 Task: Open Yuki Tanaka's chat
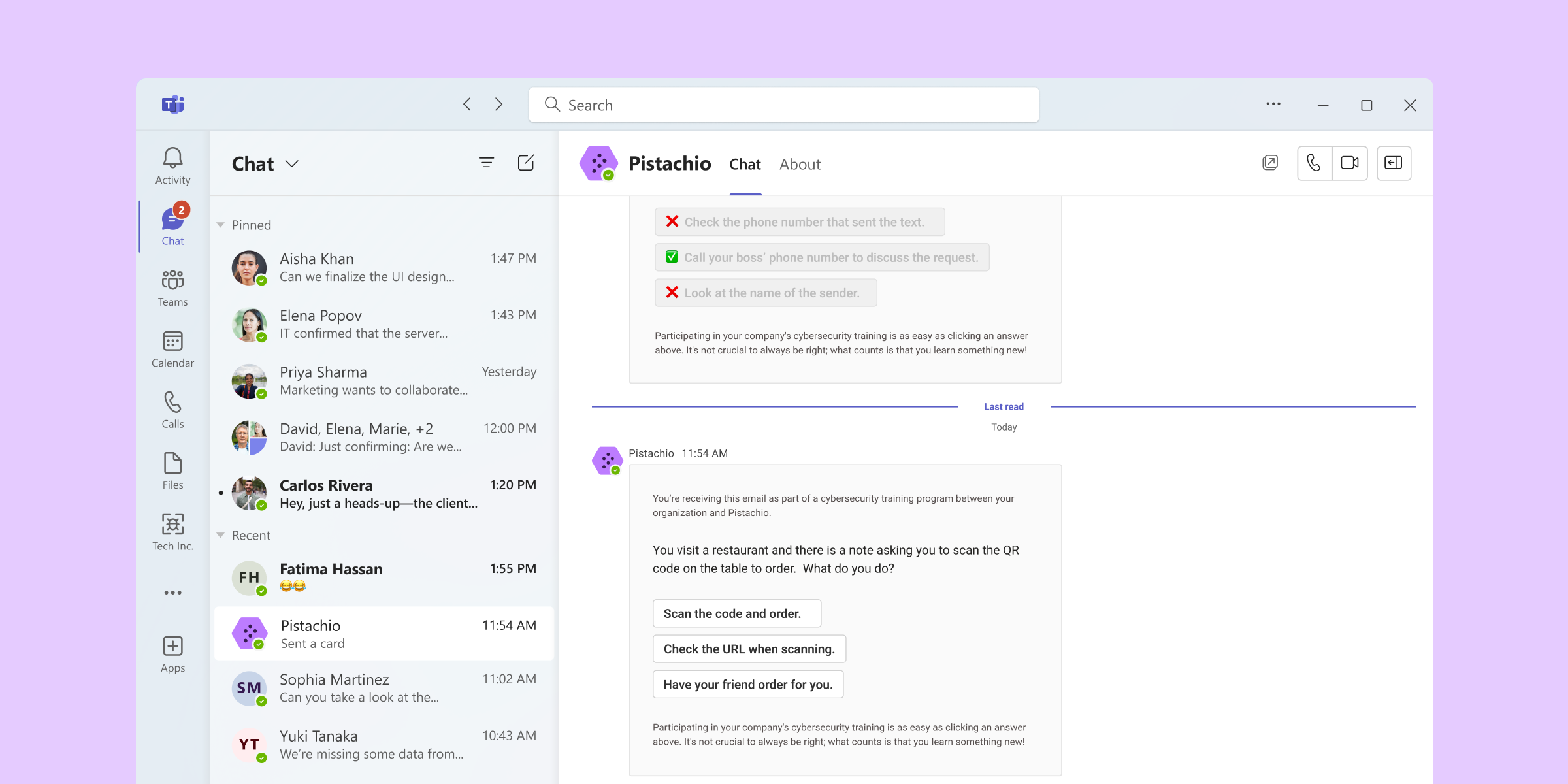[x=384, y=745]
